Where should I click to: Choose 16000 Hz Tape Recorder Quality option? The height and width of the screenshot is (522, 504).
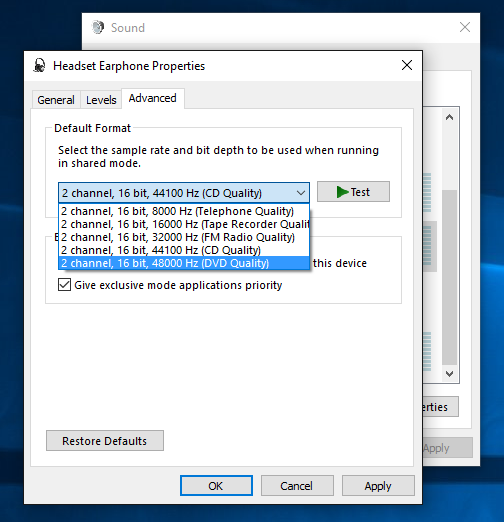pyautogui.click(x=184, y=224)
